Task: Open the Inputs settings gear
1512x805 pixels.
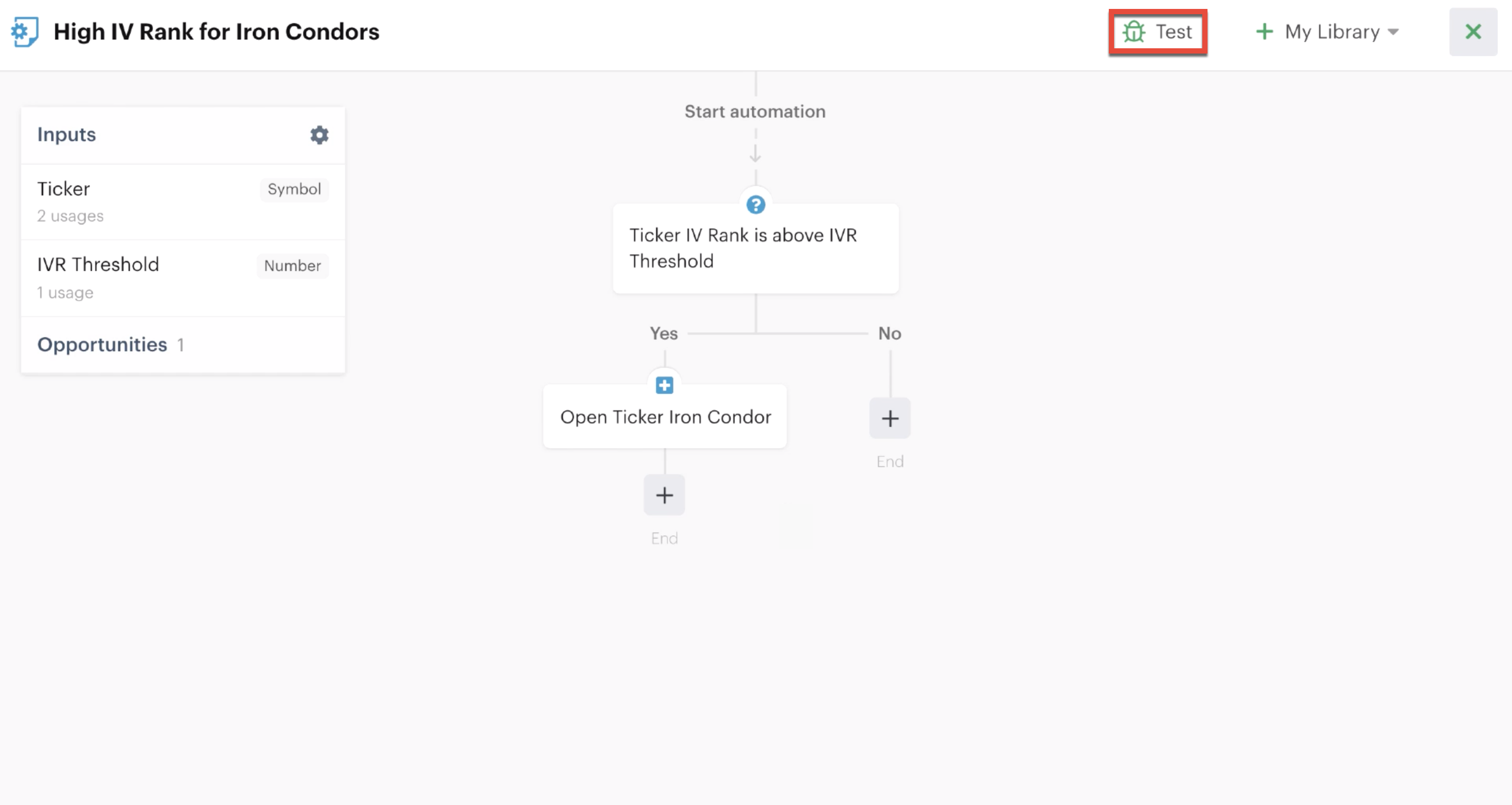Action: coord(319,135)
